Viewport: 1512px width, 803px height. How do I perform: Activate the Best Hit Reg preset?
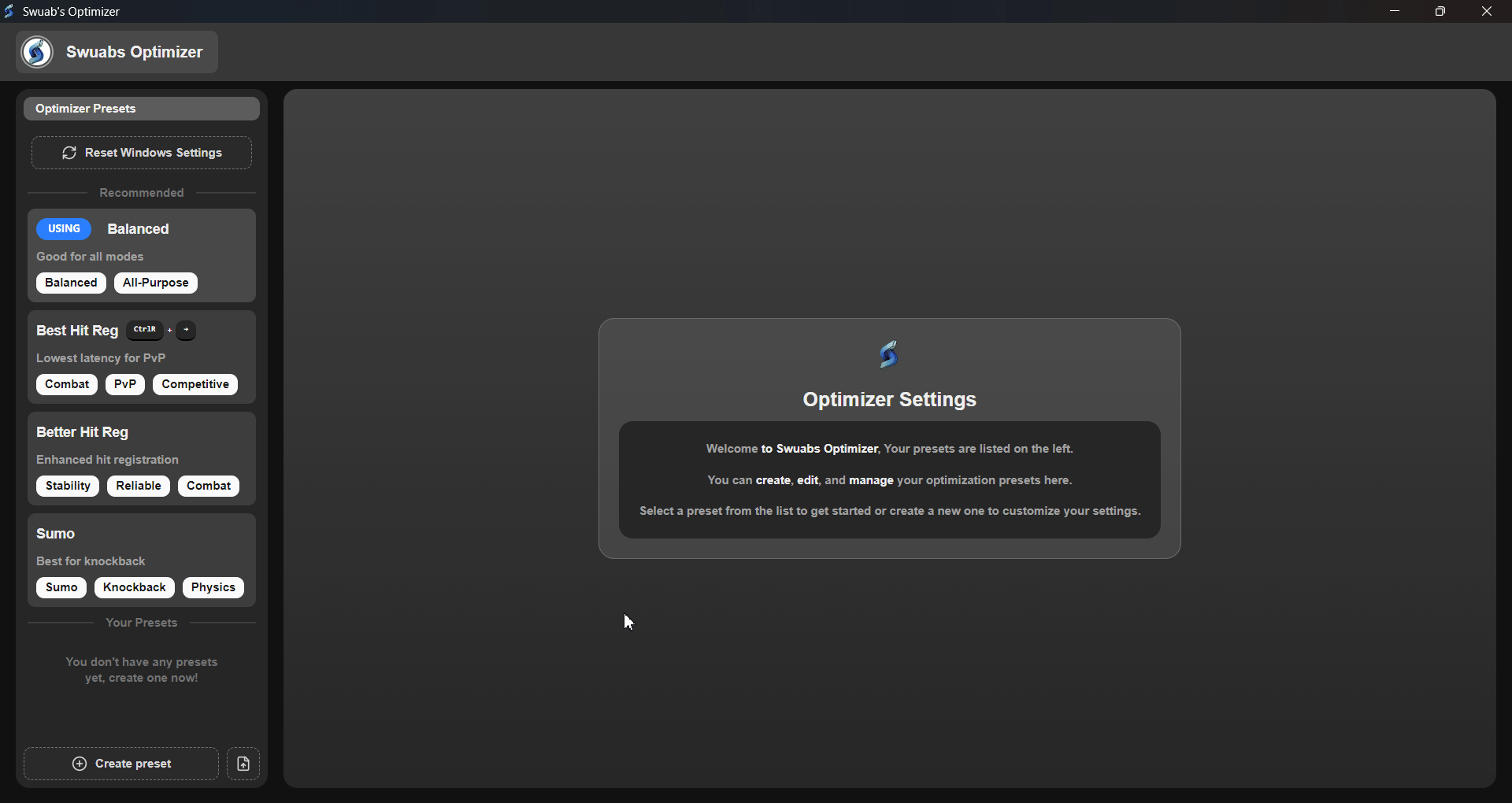[x=77, y=331]
